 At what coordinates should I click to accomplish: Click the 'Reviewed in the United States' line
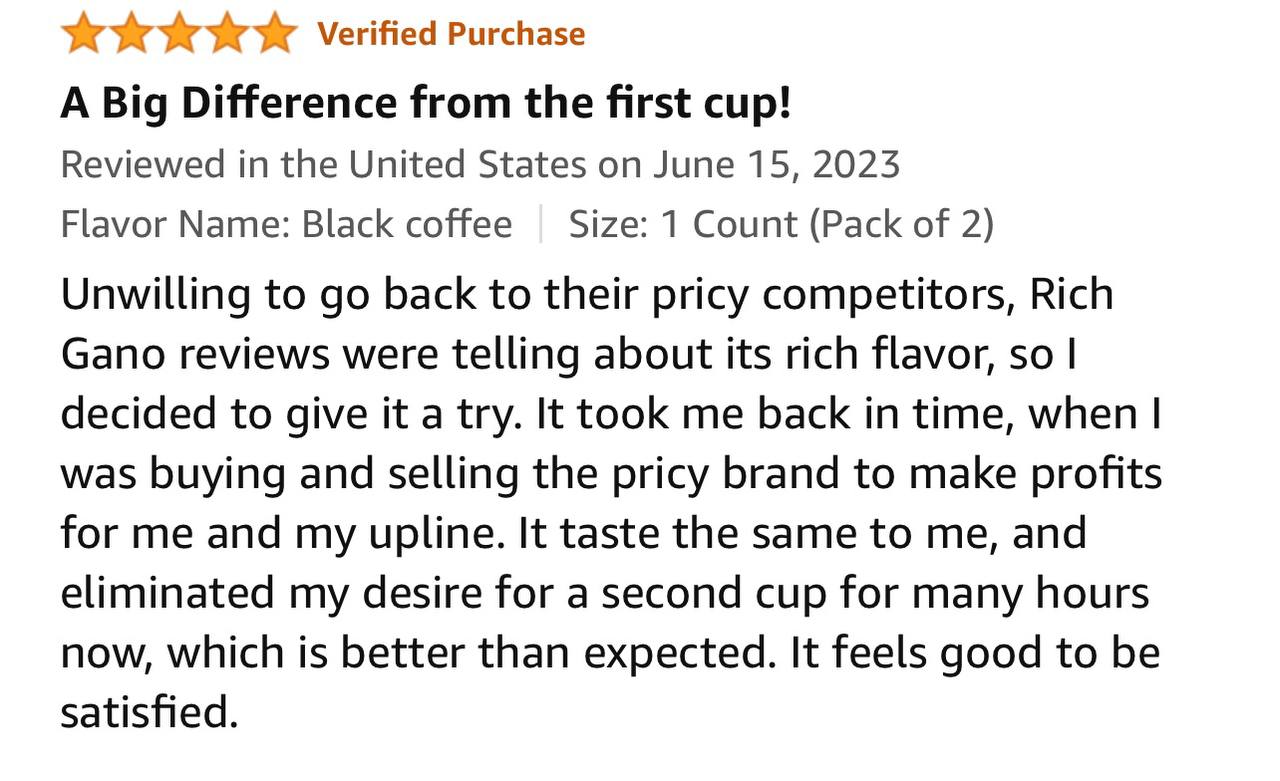point(480,164)
